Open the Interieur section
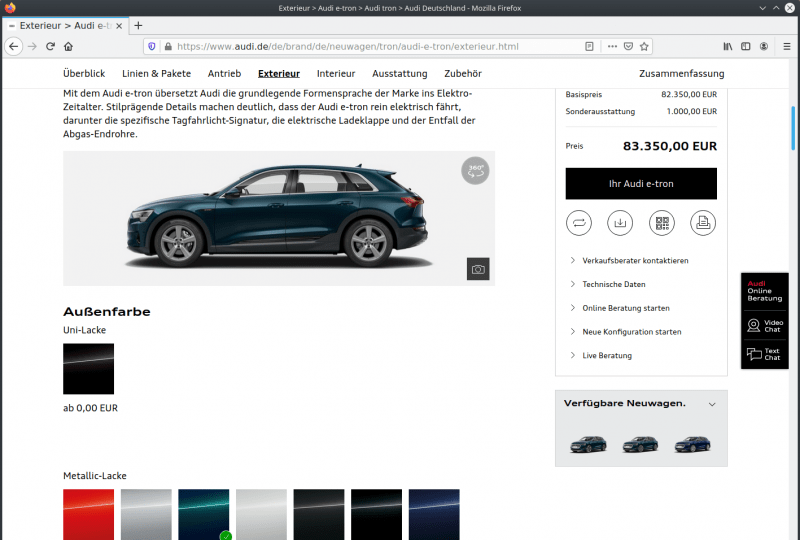Image resolution: width=800 pixels, height=540 pixels. [336, 73]
